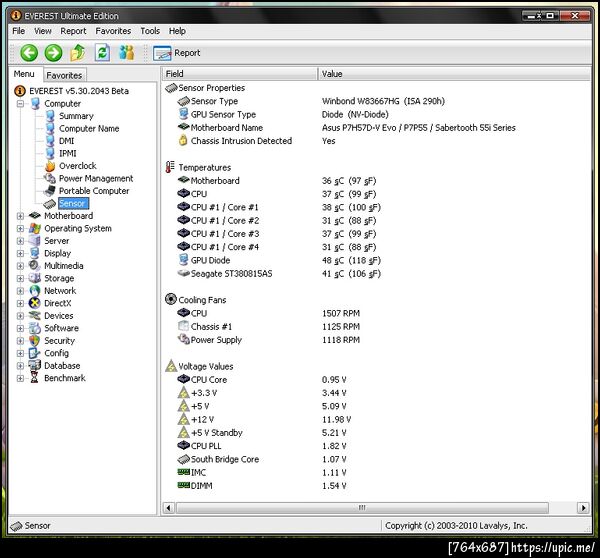Click the horizontal scrollbar thumb
Image resolution: width=600 pixels, height=558 pixels.
click(x=362, y=508)
